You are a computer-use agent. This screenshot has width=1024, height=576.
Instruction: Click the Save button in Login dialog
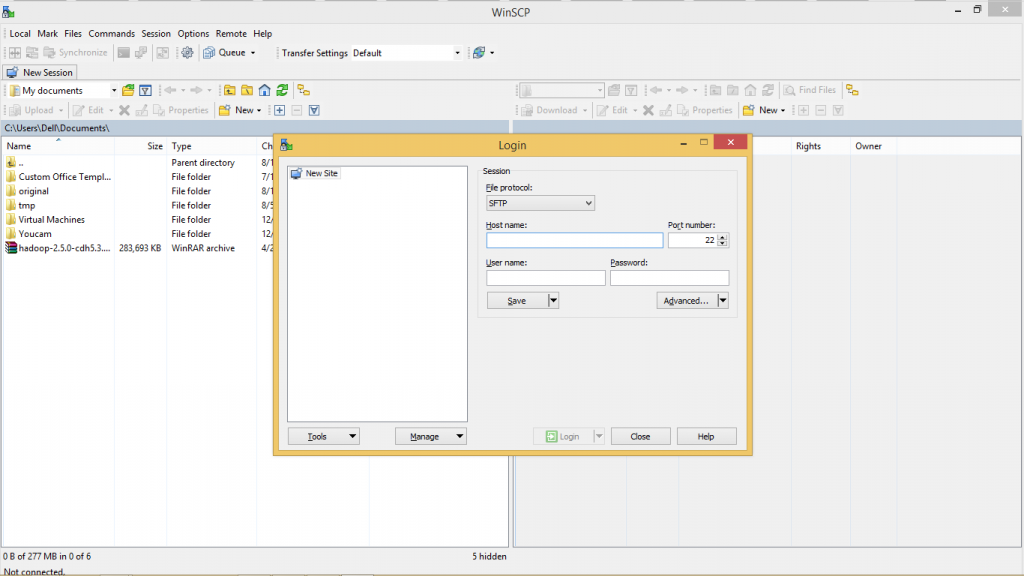coord(517,300)
